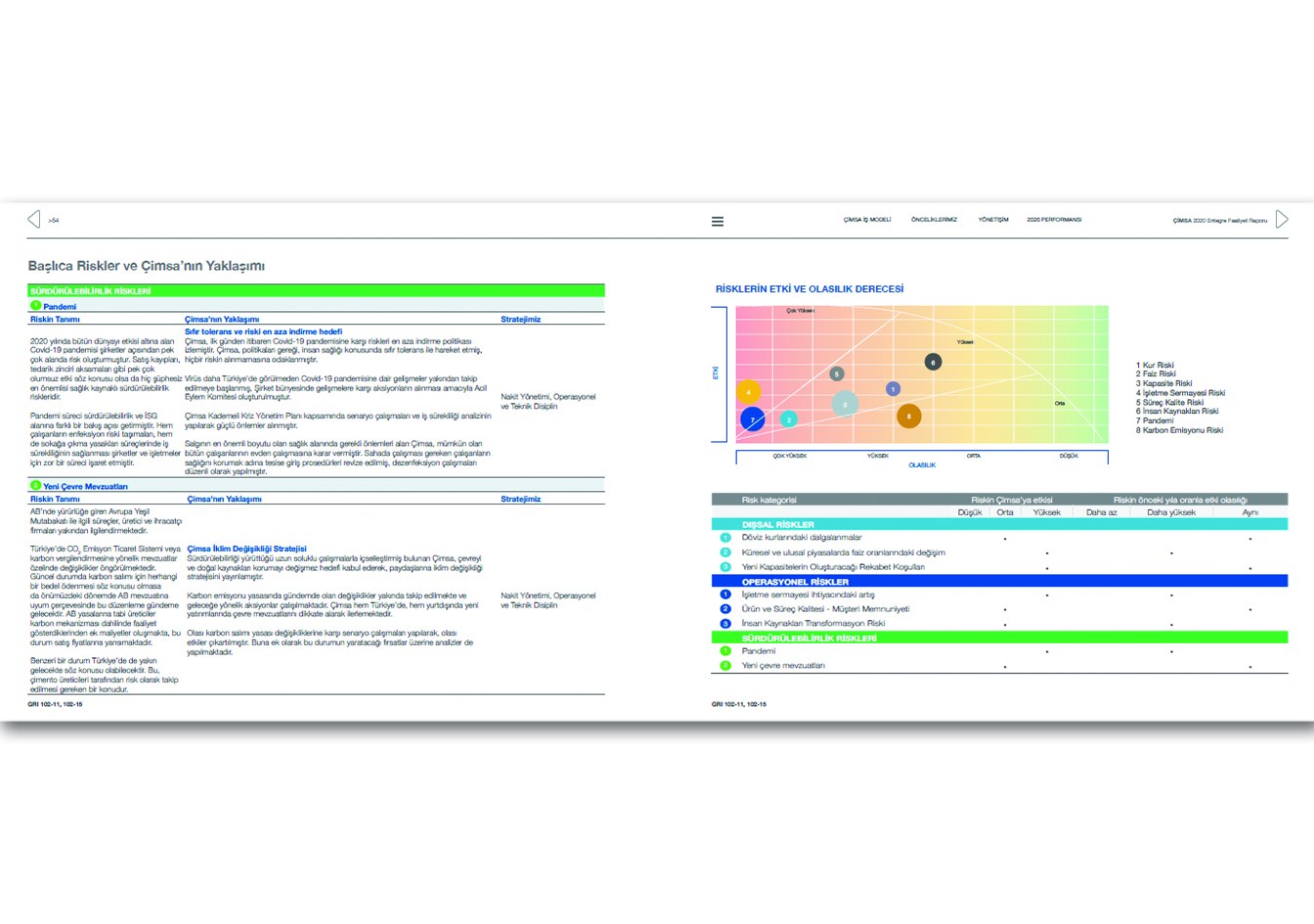
Task: Click the Çimsa İklim Değişikliği Stratejisi heading
Action: point(246,549)
